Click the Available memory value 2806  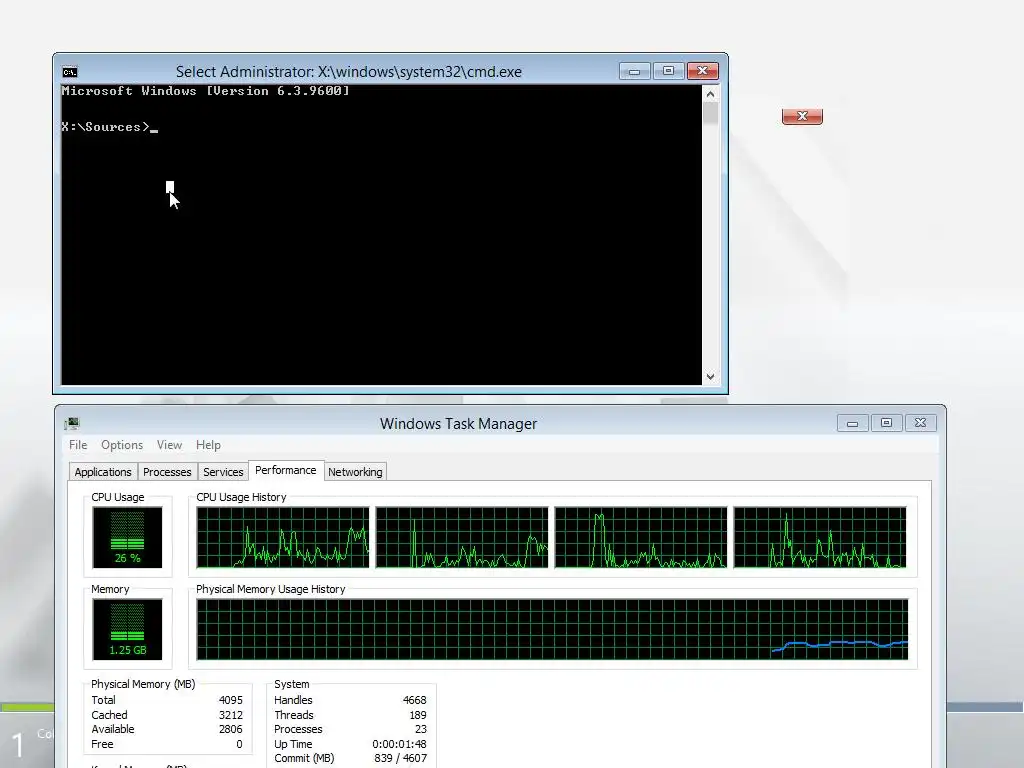(x=231, y=729)
